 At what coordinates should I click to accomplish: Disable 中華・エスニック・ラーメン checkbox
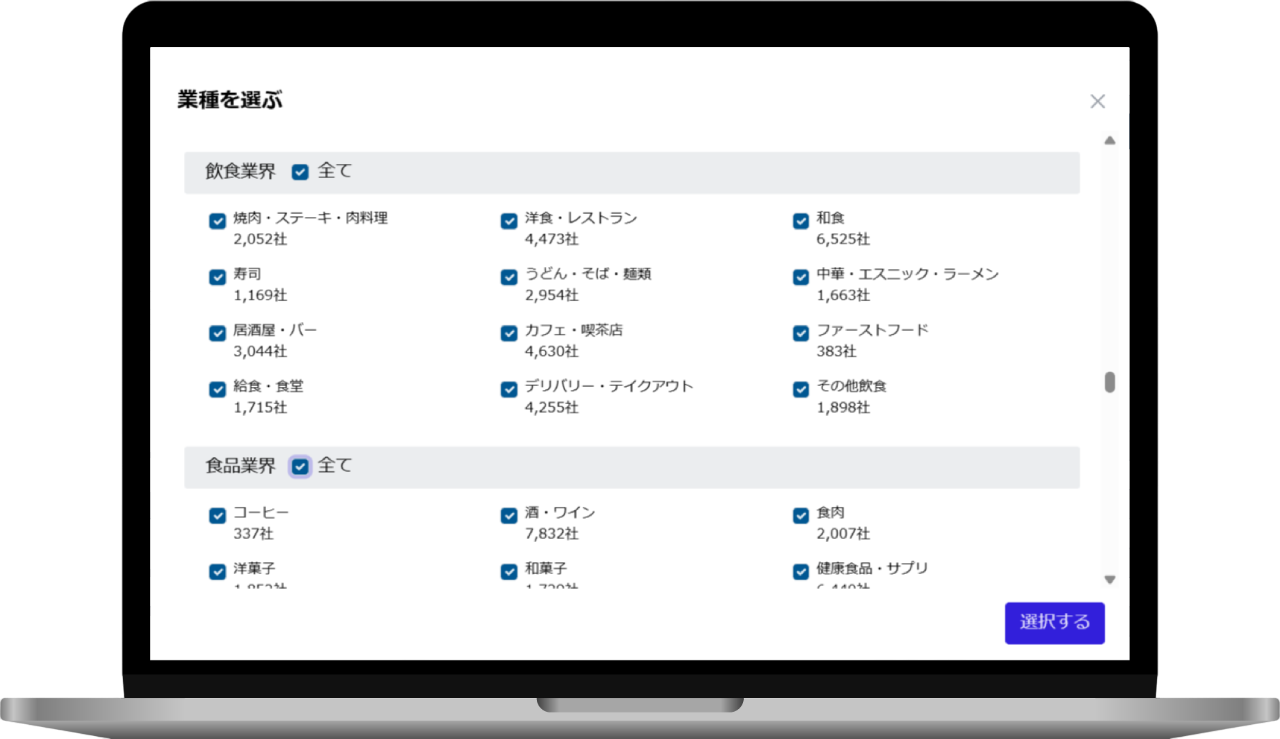click(801, 277)
